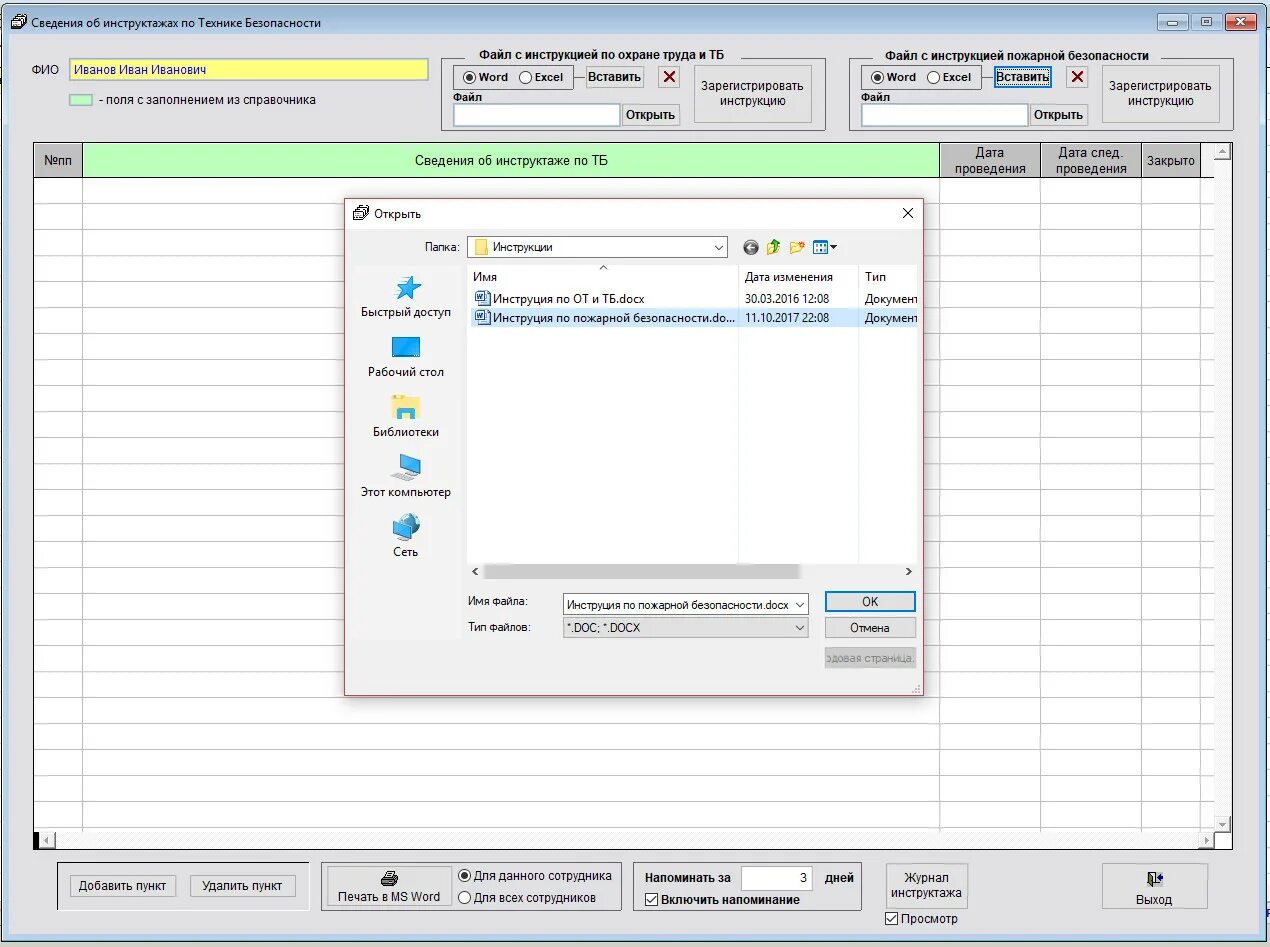Clear the labor safety instruction file (red X)
Screen dimensions: 1270x947
pyautogui.click(x=669, y=77)
